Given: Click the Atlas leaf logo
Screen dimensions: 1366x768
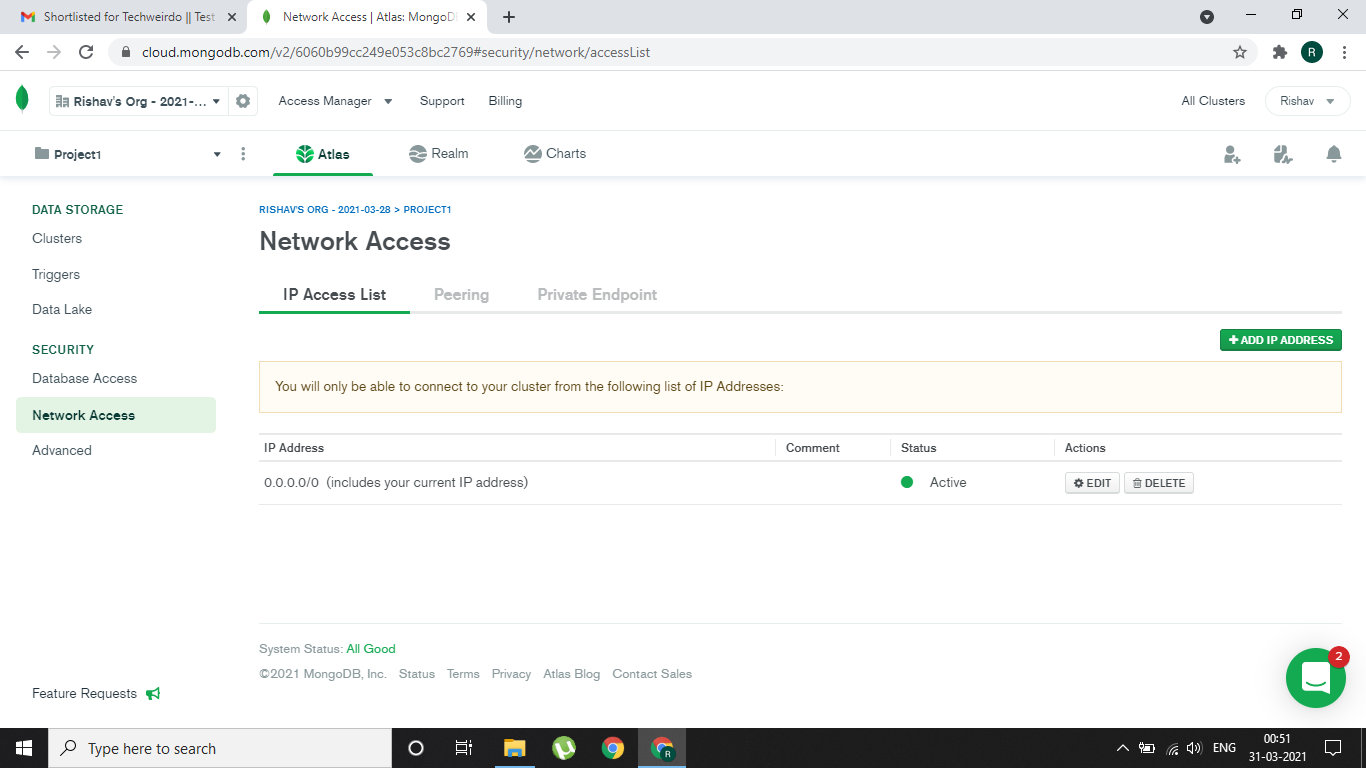Looking at the screenshot, I should coord(22,100).
